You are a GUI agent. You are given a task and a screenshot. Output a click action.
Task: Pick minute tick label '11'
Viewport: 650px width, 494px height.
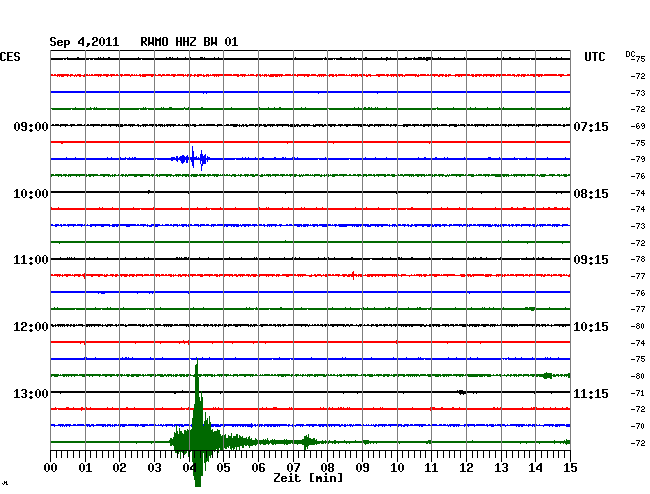pos(431,468)
